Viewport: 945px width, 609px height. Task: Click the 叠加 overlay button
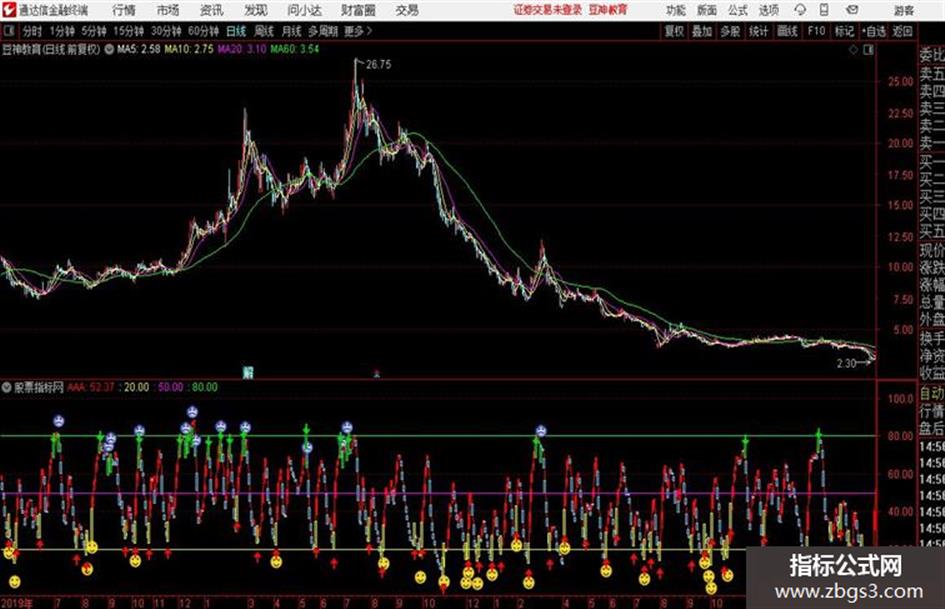[702, 31]
